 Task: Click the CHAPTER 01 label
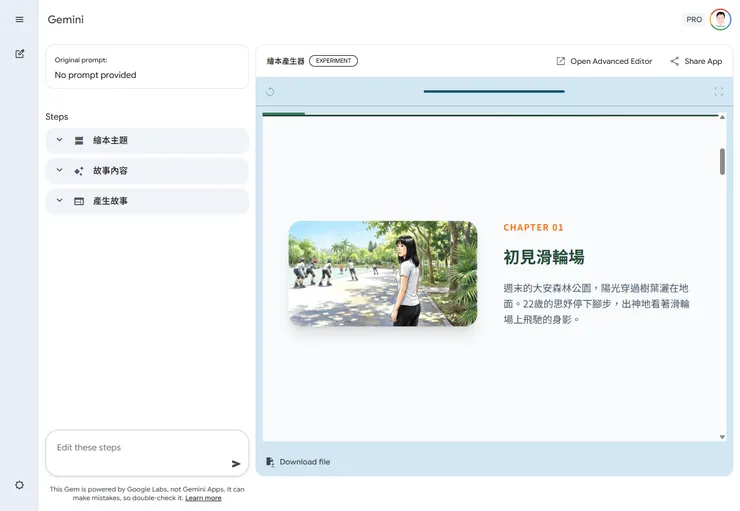(533, 227)
